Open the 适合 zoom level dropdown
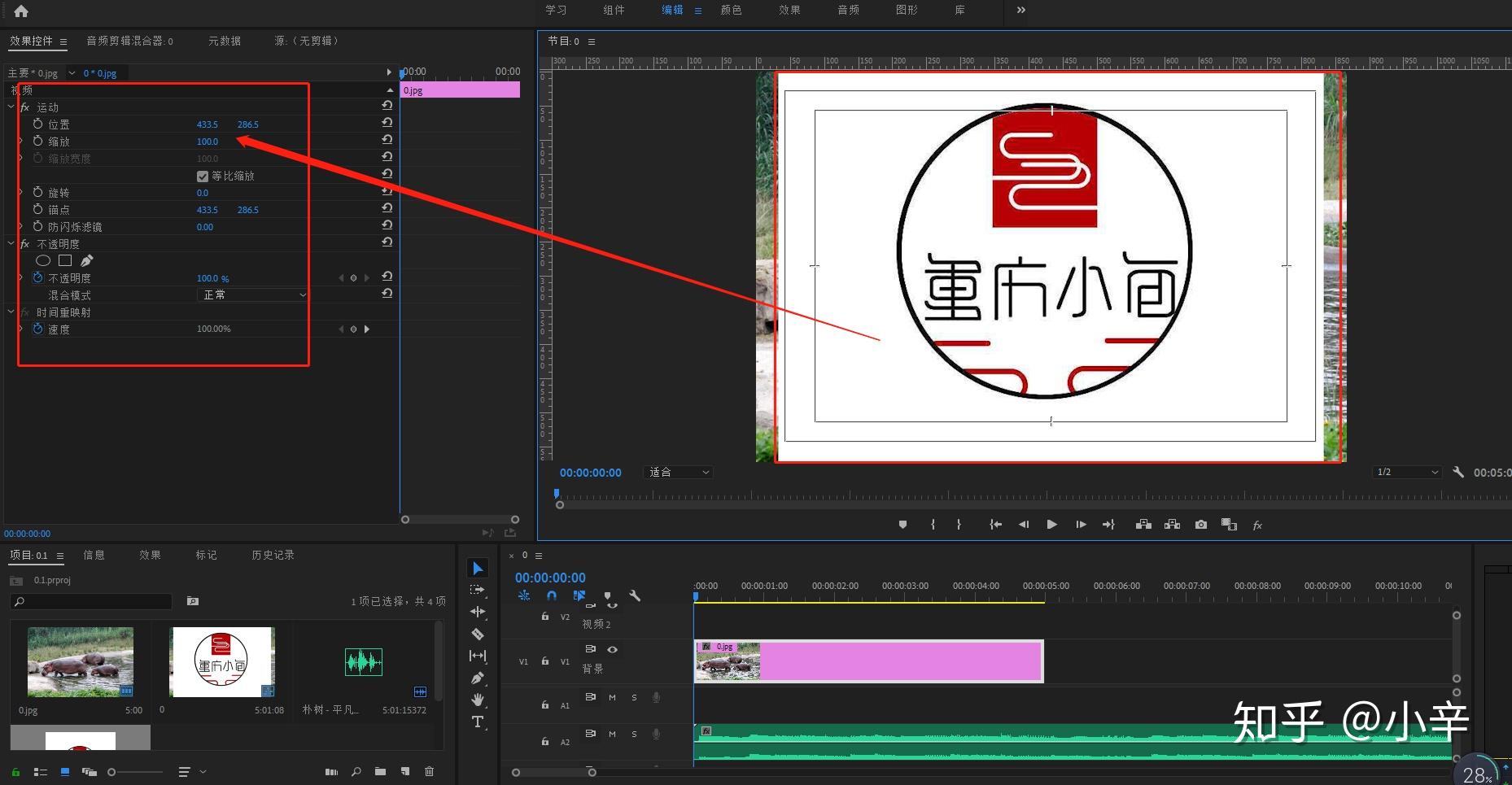The image size is (1512, 785). (x=678, y=472)
